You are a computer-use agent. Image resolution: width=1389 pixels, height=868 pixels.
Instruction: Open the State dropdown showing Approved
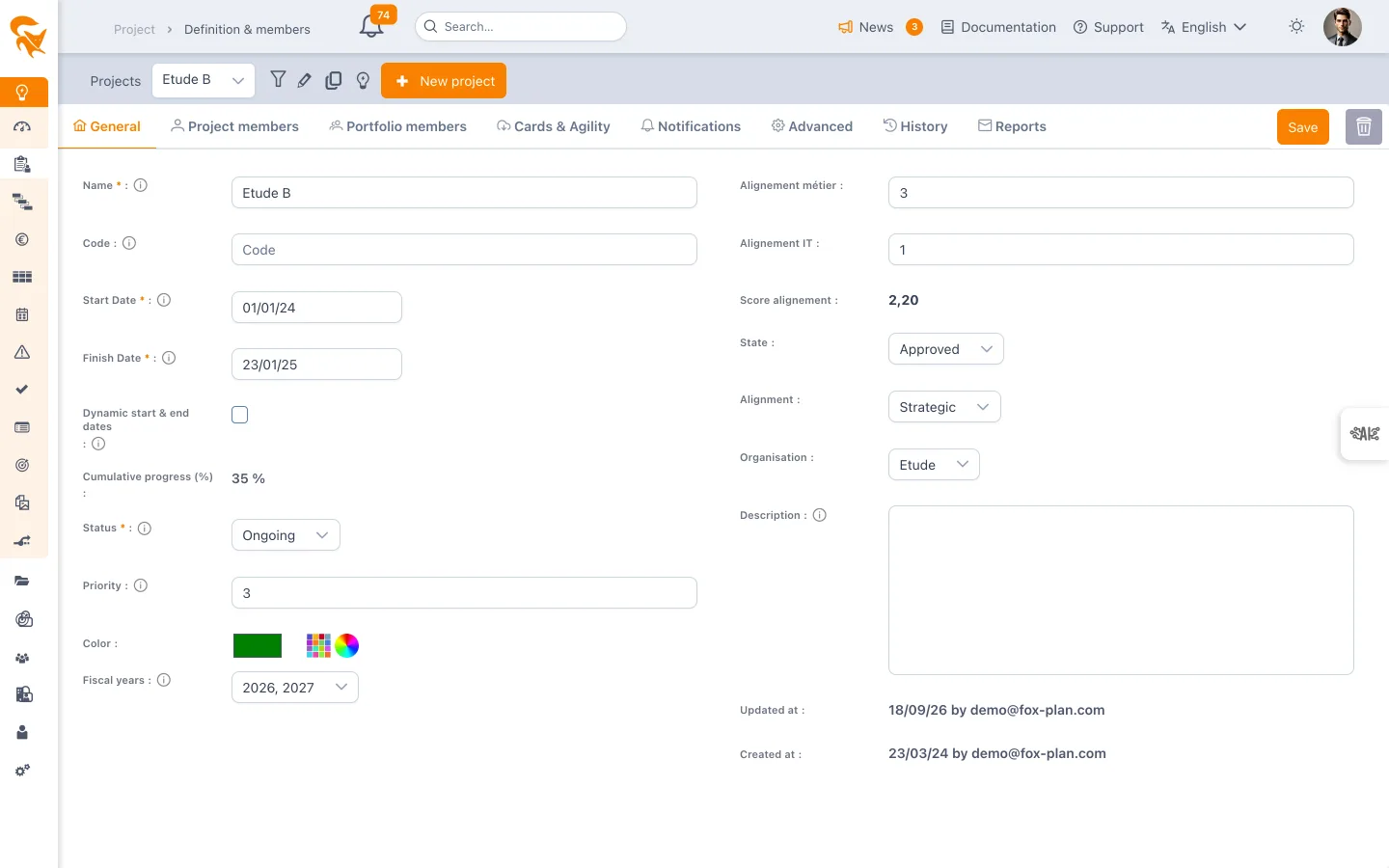tap(946, 349)
